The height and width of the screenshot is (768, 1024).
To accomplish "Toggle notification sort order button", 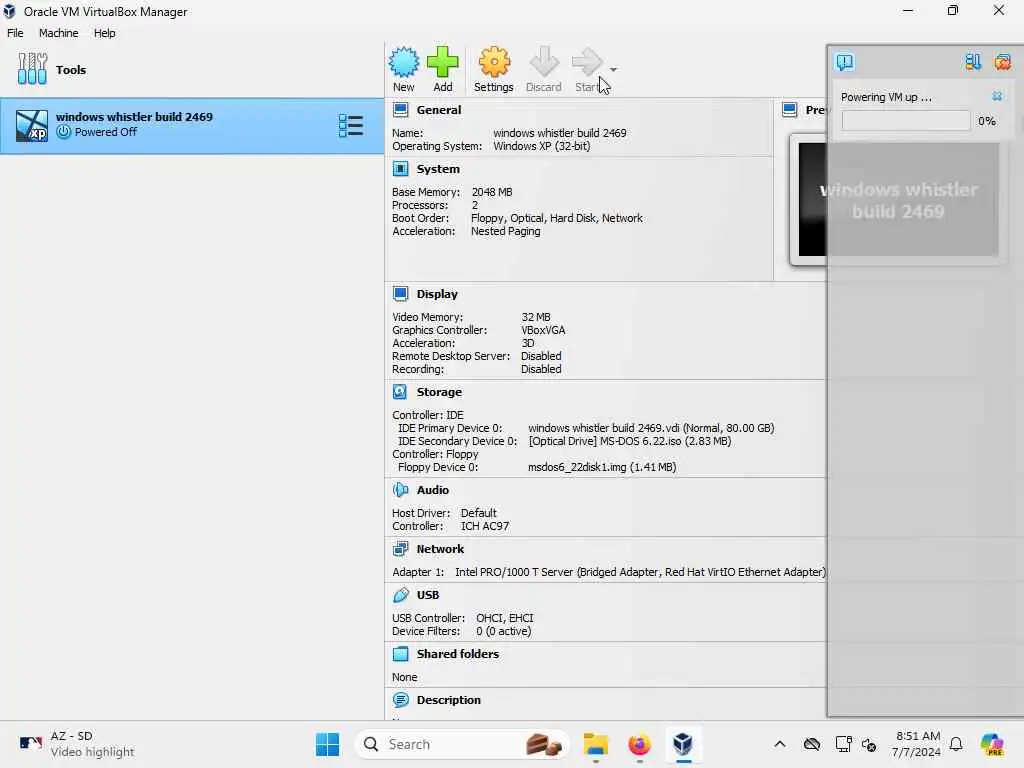I will pos(972,62).
